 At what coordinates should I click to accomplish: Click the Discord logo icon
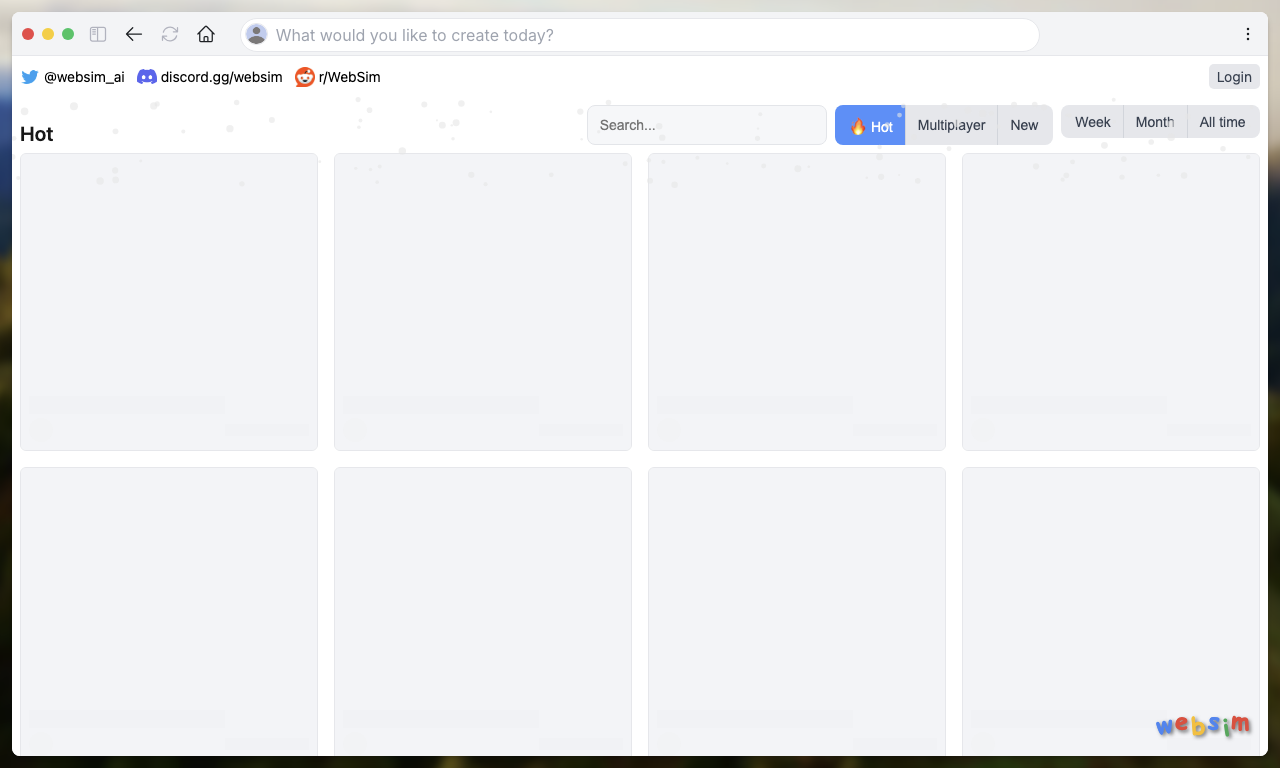click(x=147, y=77)
